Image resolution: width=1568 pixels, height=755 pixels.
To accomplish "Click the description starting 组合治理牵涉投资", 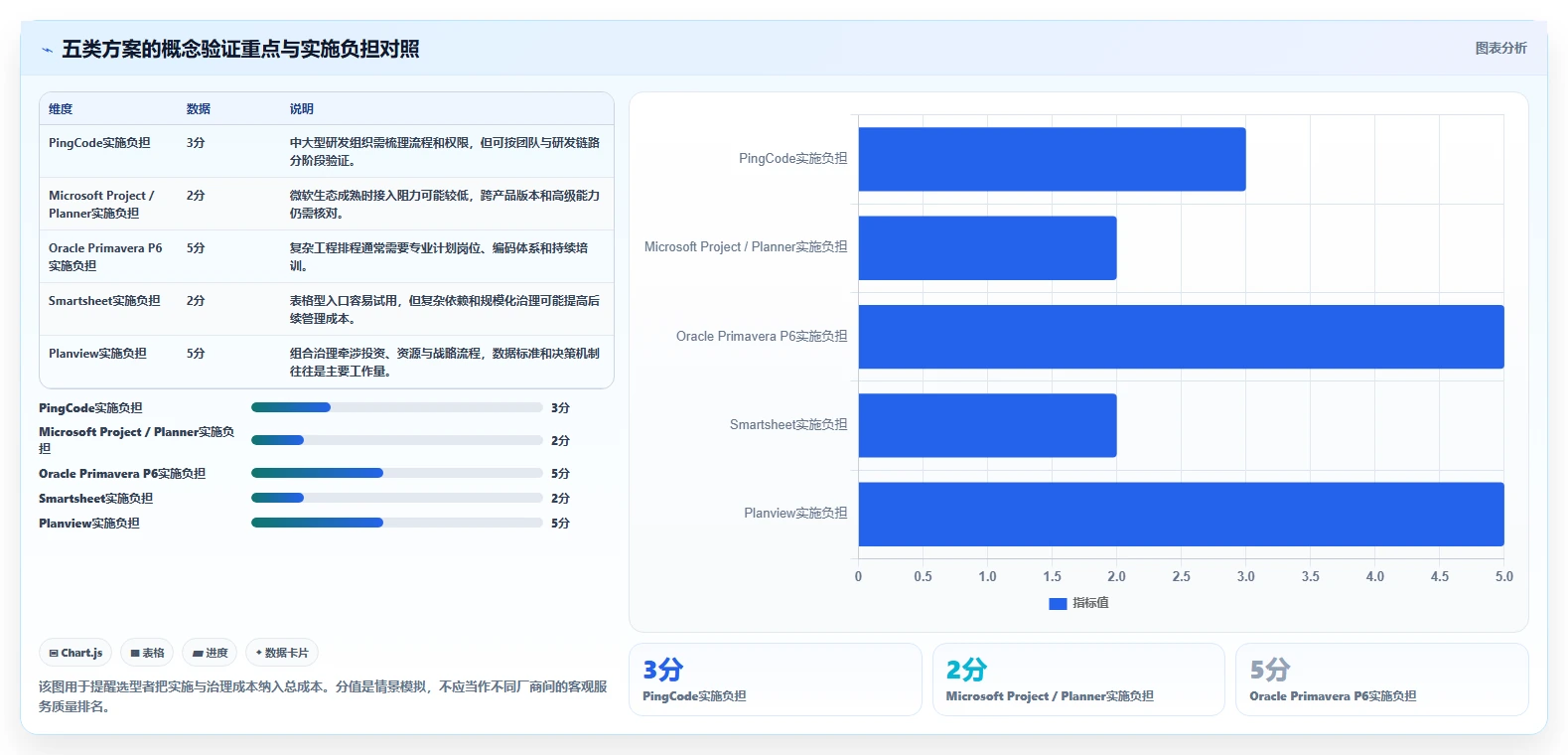I will point(445,363).
